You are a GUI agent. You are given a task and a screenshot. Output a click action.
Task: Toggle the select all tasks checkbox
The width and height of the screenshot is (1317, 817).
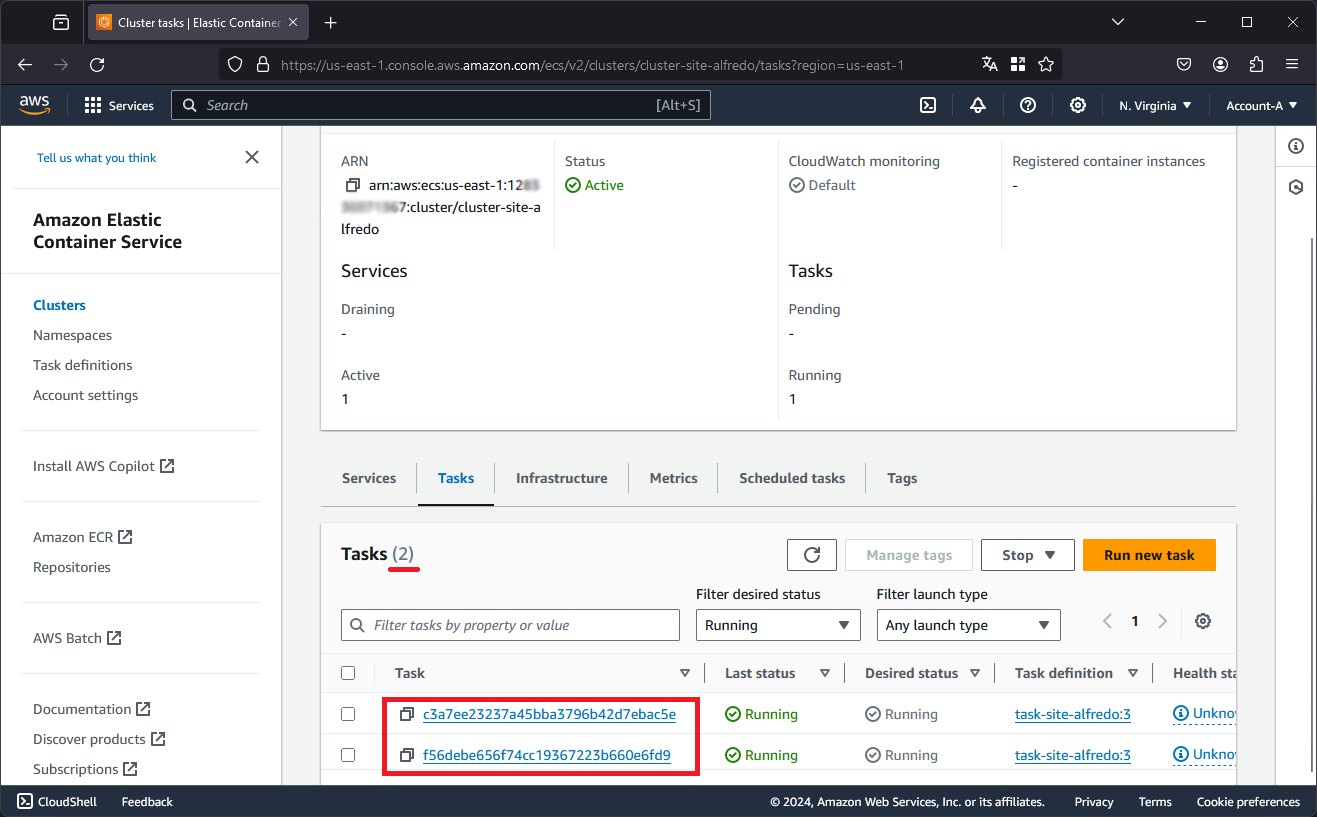point(348,673)
